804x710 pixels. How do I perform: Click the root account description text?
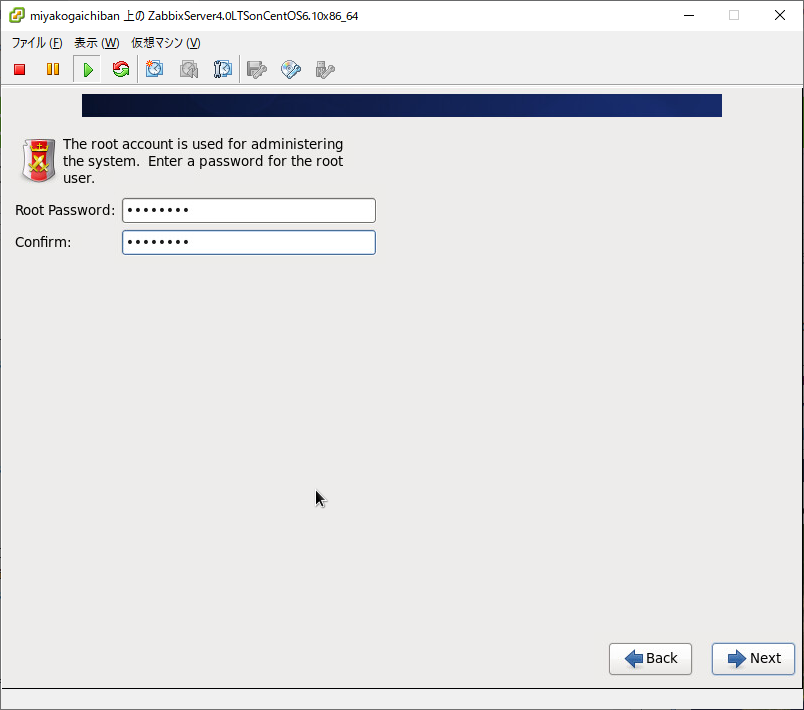203,161
